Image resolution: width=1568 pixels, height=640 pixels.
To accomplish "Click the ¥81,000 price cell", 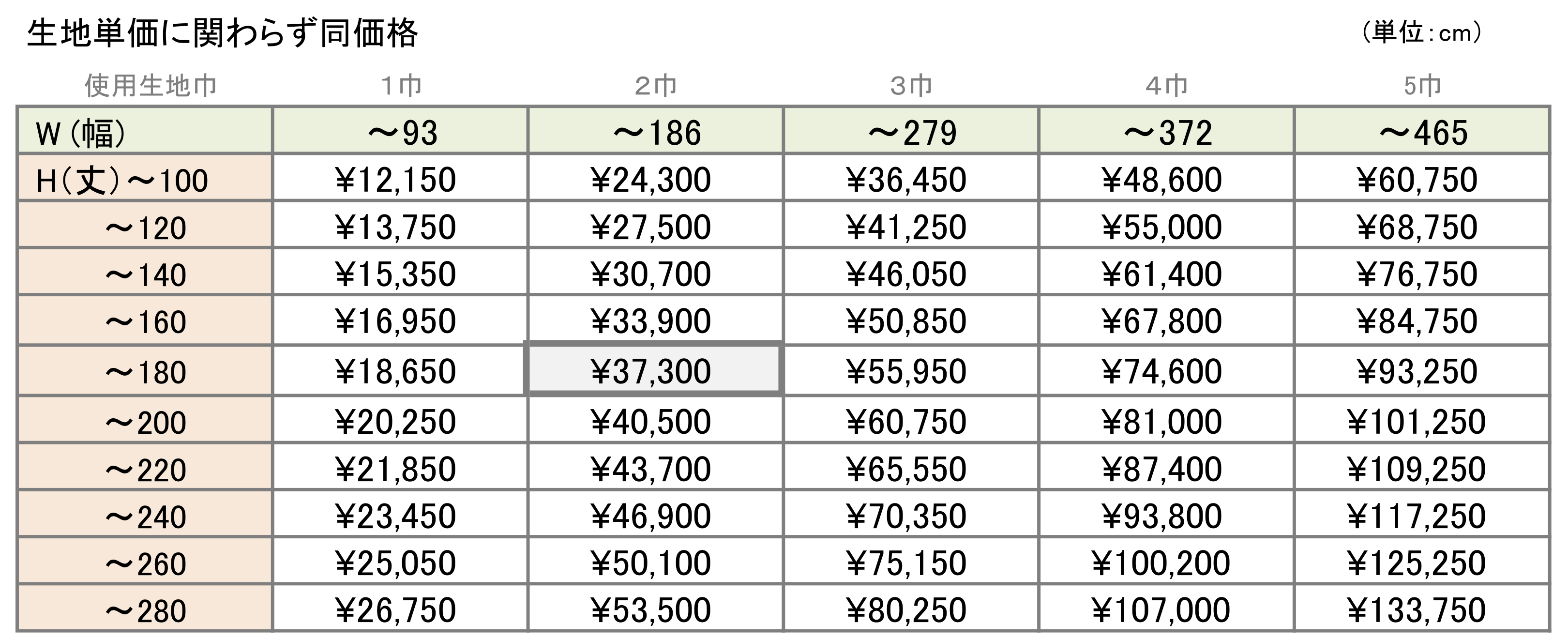I will tap(1166, 419).
